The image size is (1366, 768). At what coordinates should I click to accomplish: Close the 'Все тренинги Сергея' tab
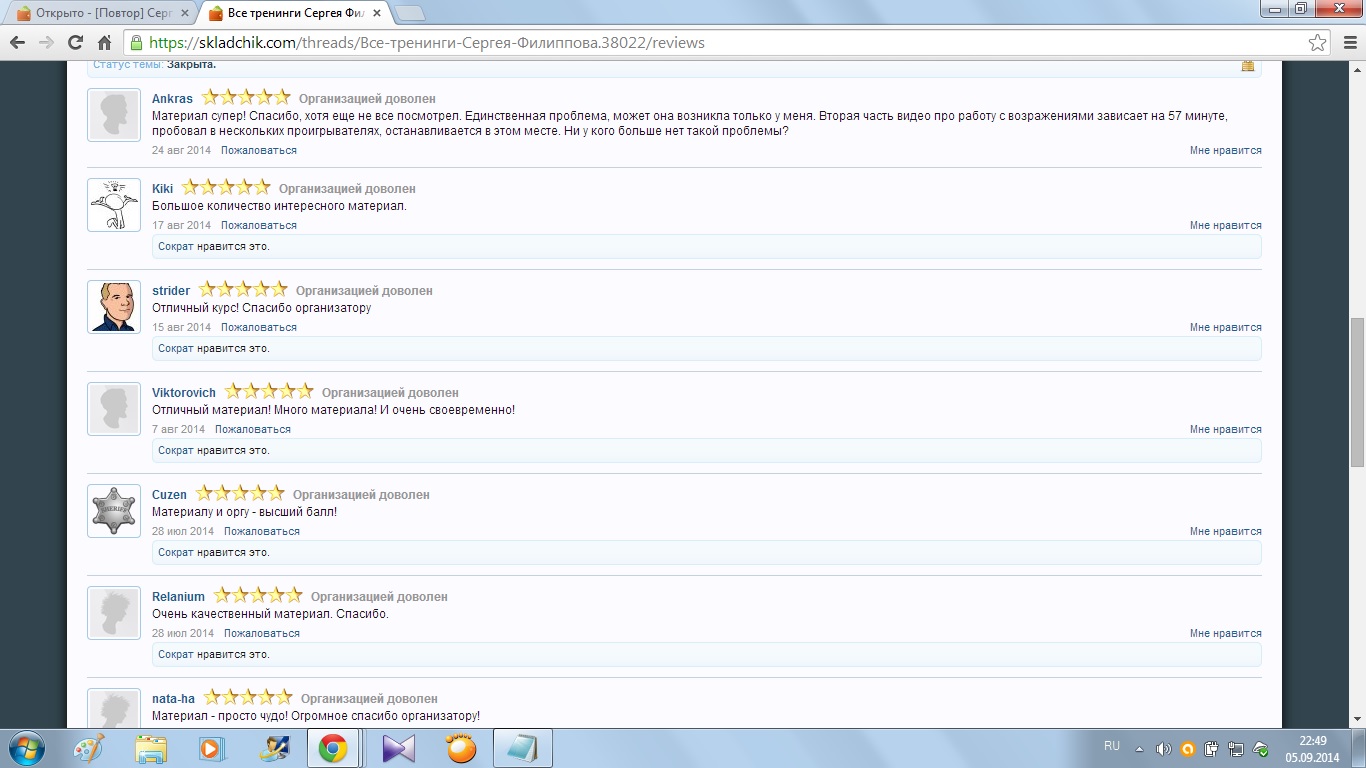click(x=376, y=14)
